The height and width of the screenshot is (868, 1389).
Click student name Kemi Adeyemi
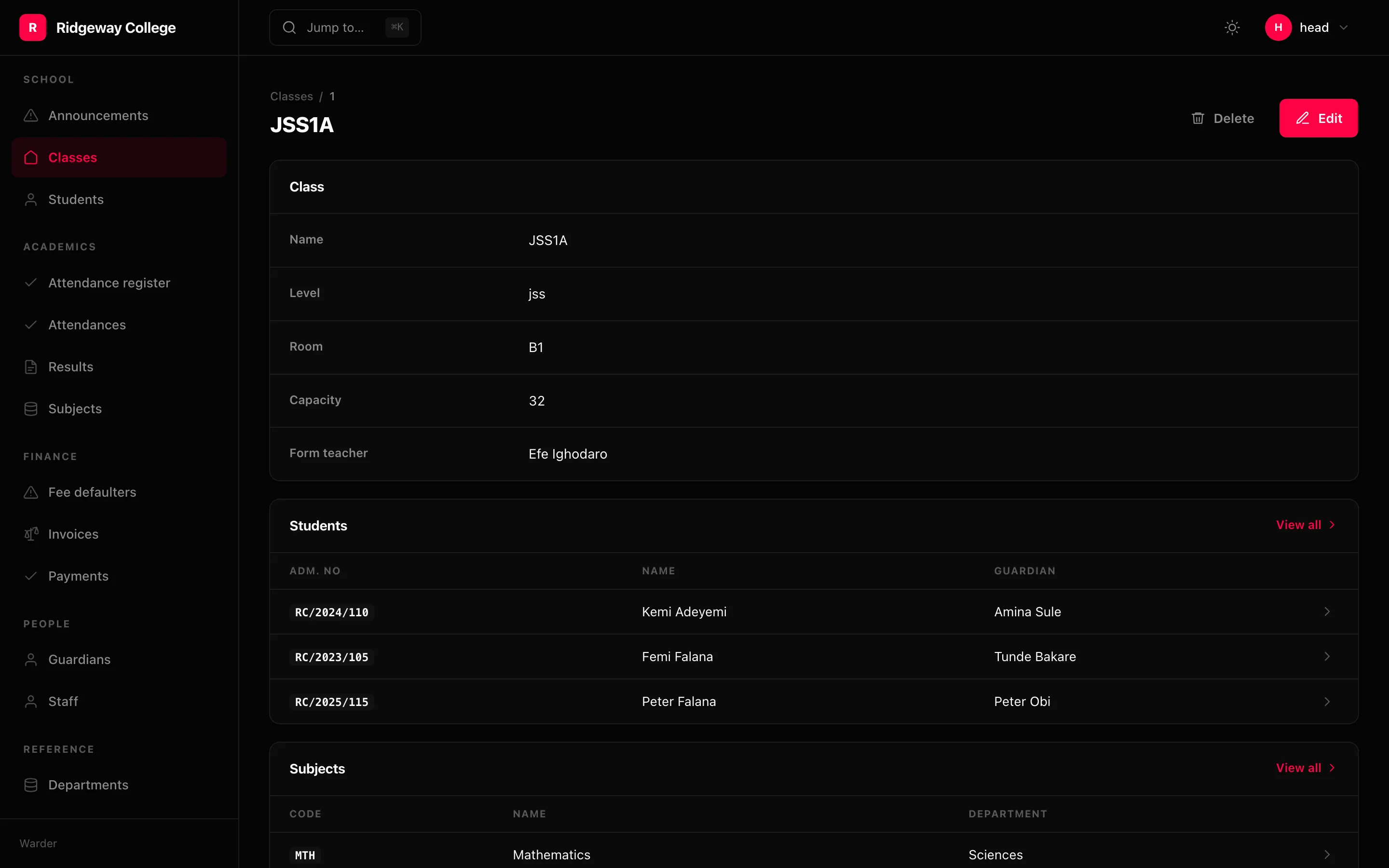click(x=684, y=612)
